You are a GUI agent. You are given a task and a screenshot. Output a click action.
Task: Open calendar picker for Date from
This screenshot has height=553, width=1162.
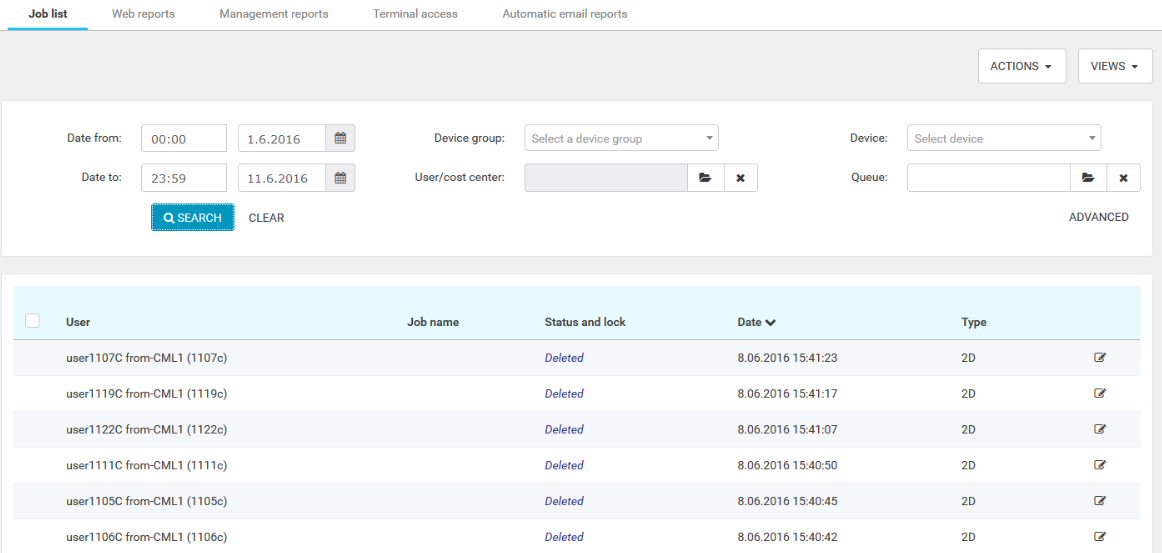point(340,139)
